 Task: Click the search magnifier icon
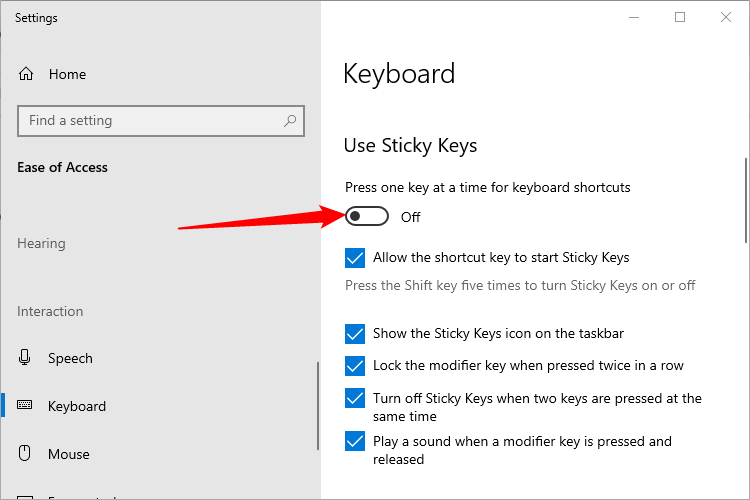[x=290, y=121]
